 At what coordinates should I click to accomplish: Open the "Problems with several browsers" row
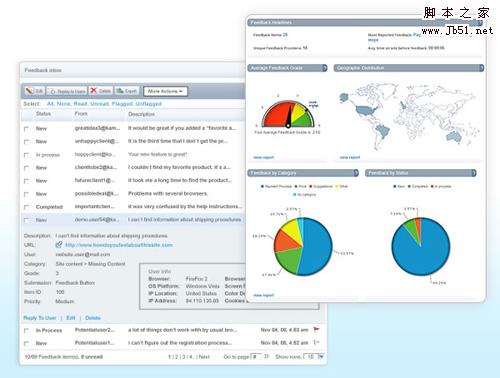133,194
